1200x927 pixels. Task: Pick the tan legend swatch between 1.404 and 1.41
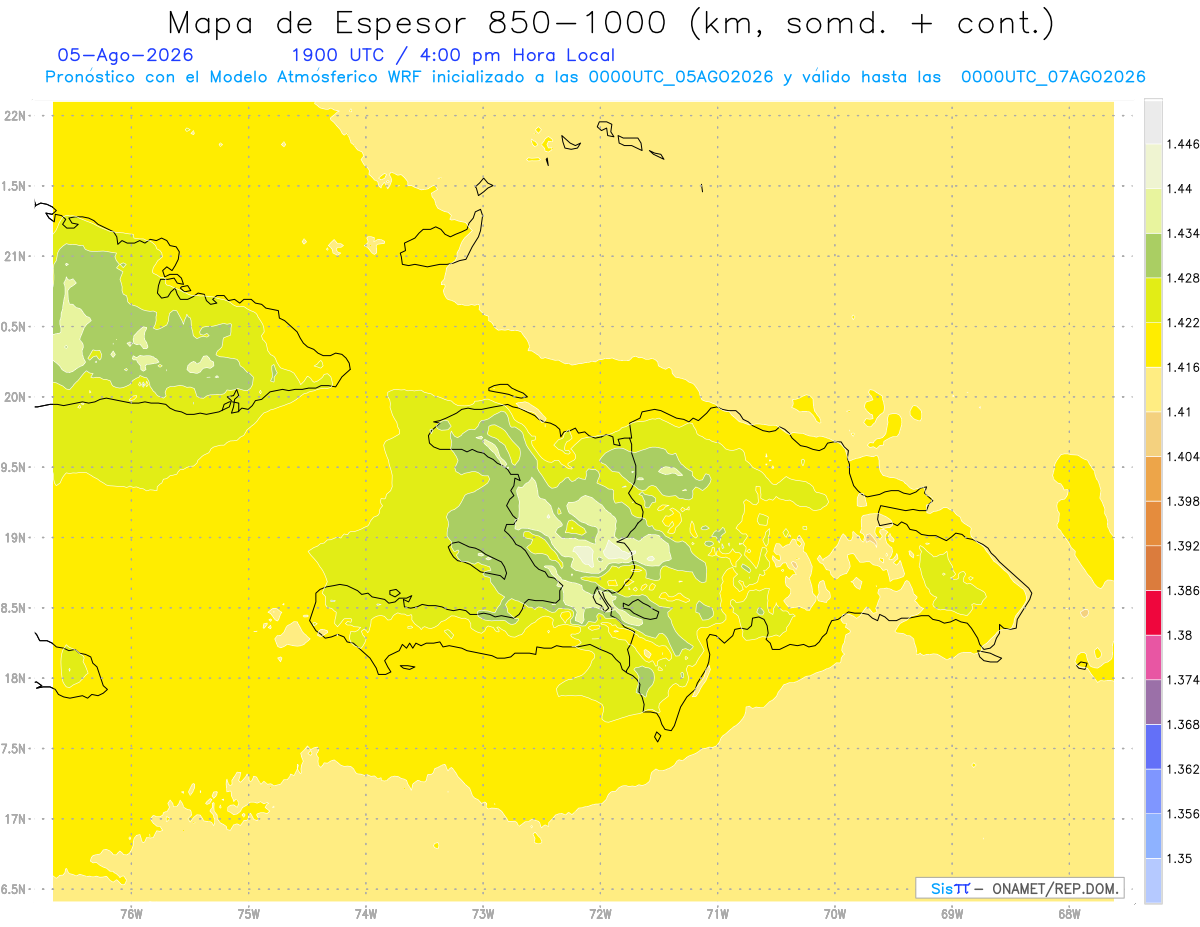(1153, 434)
